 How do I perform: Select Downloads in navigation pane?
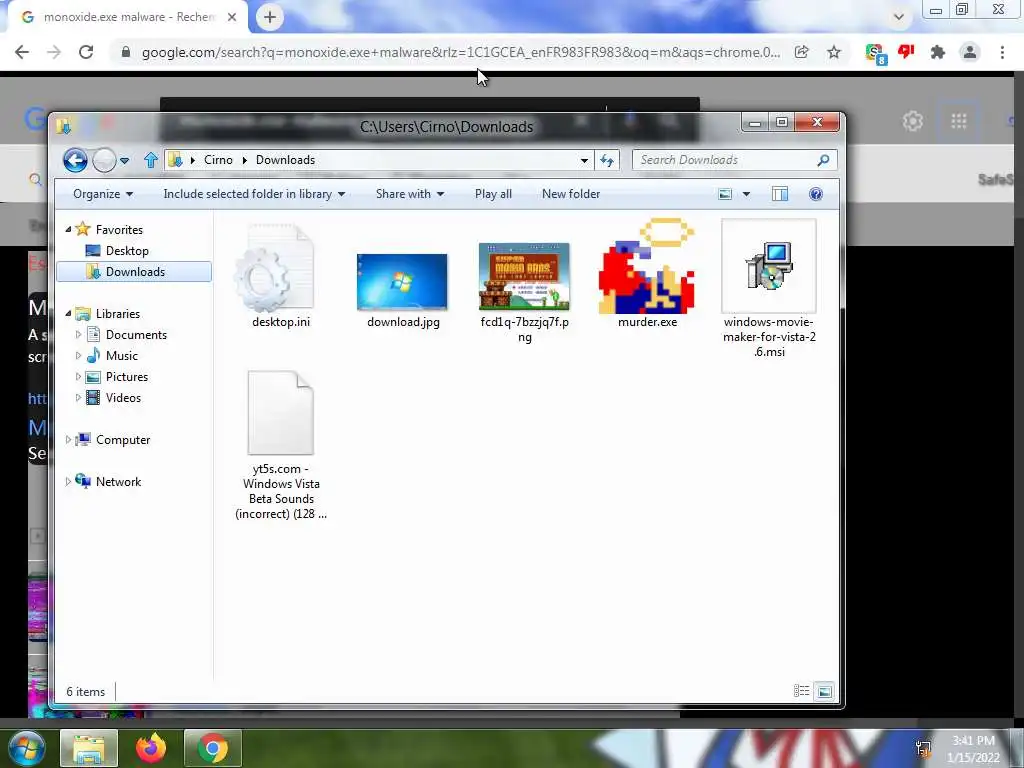pyautogui.click(x=134, y=272)
